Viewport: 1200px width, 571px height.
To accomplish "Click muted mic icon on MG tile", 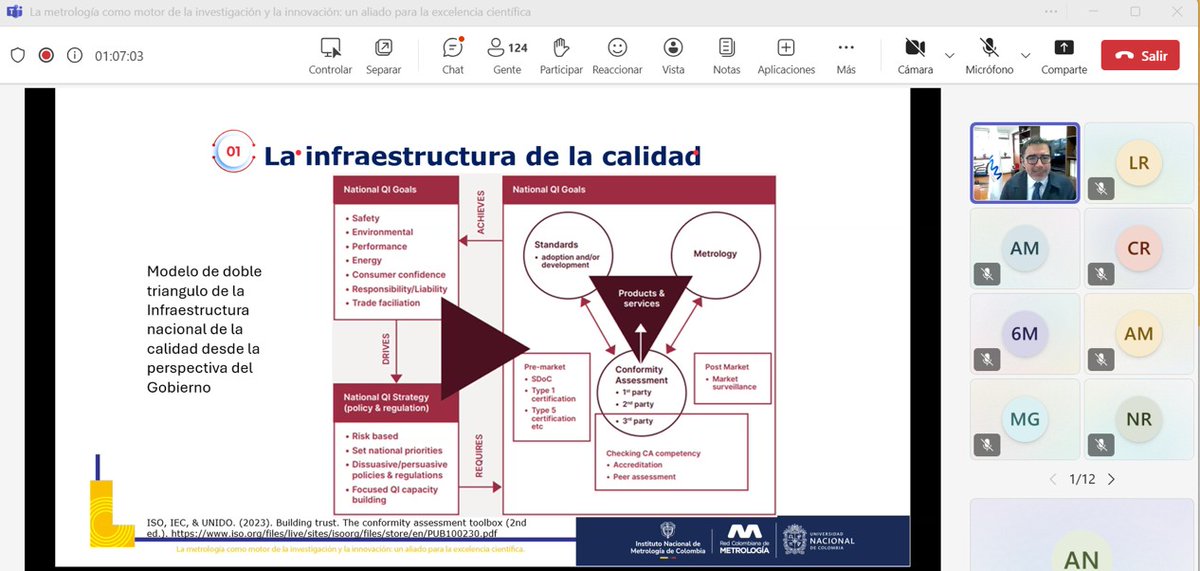I will 988,445.
